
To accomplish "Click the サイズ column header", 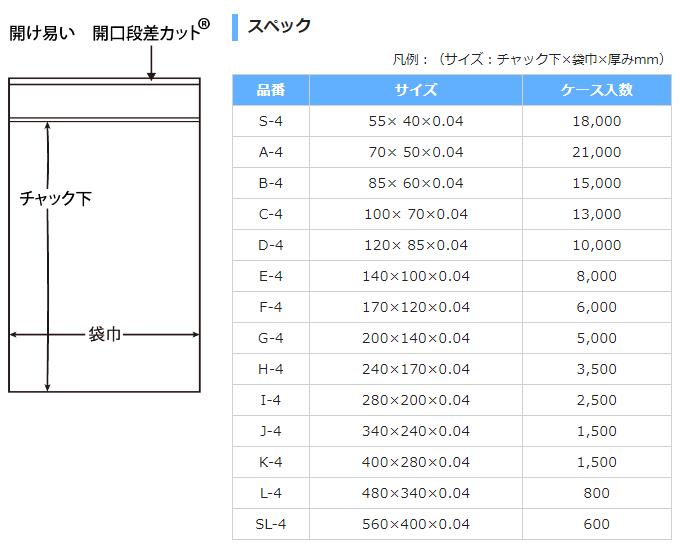I will tap(415, 90).
